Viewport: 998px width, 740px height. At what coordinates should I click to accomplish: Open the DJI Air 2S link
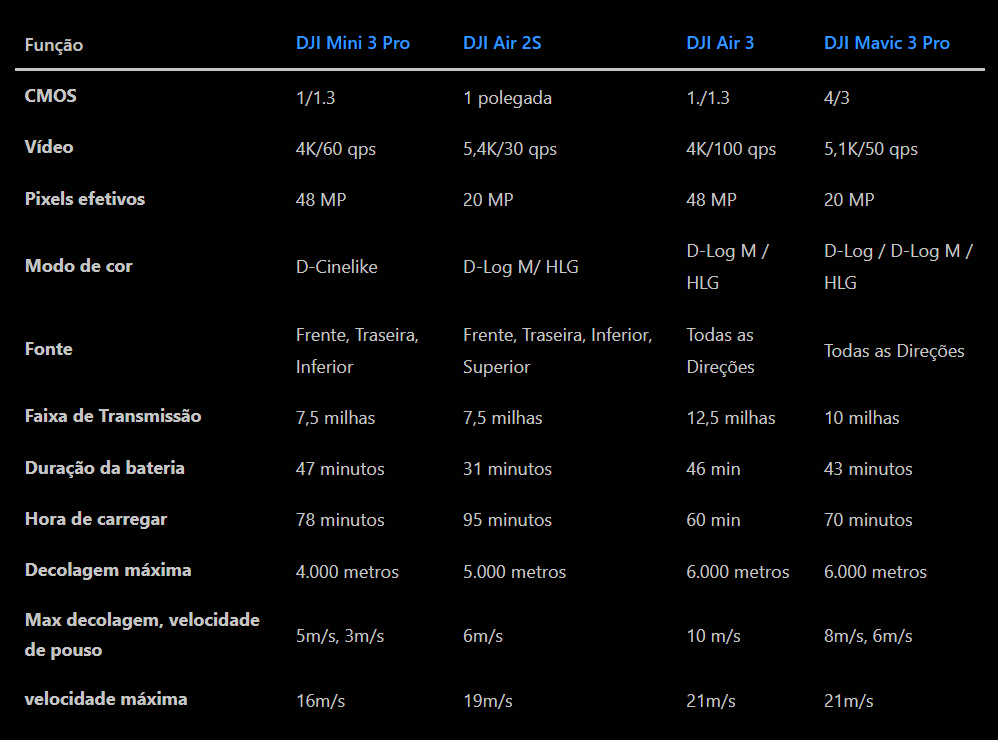[502, 44]
